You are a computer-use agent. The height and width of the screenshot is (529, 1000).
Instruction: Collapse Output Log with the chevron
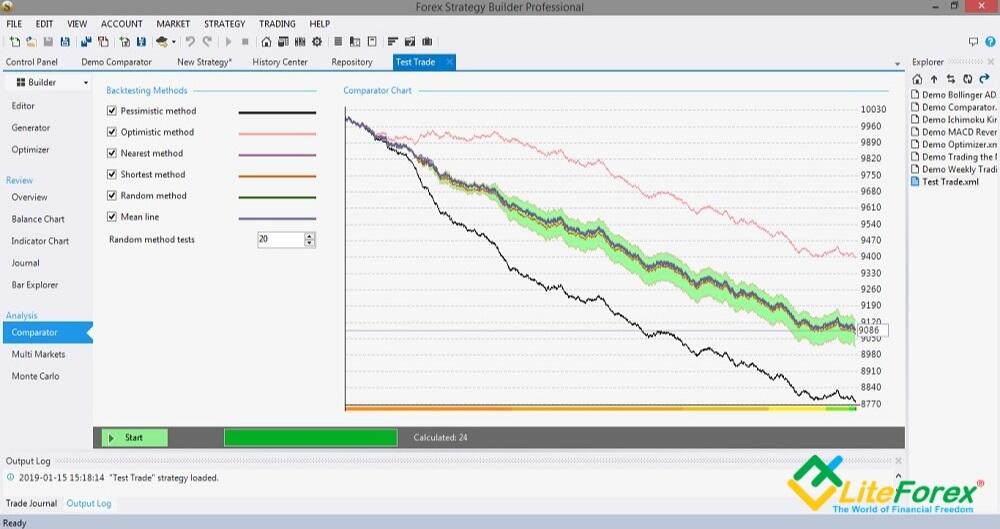click(x=898, y=476)
